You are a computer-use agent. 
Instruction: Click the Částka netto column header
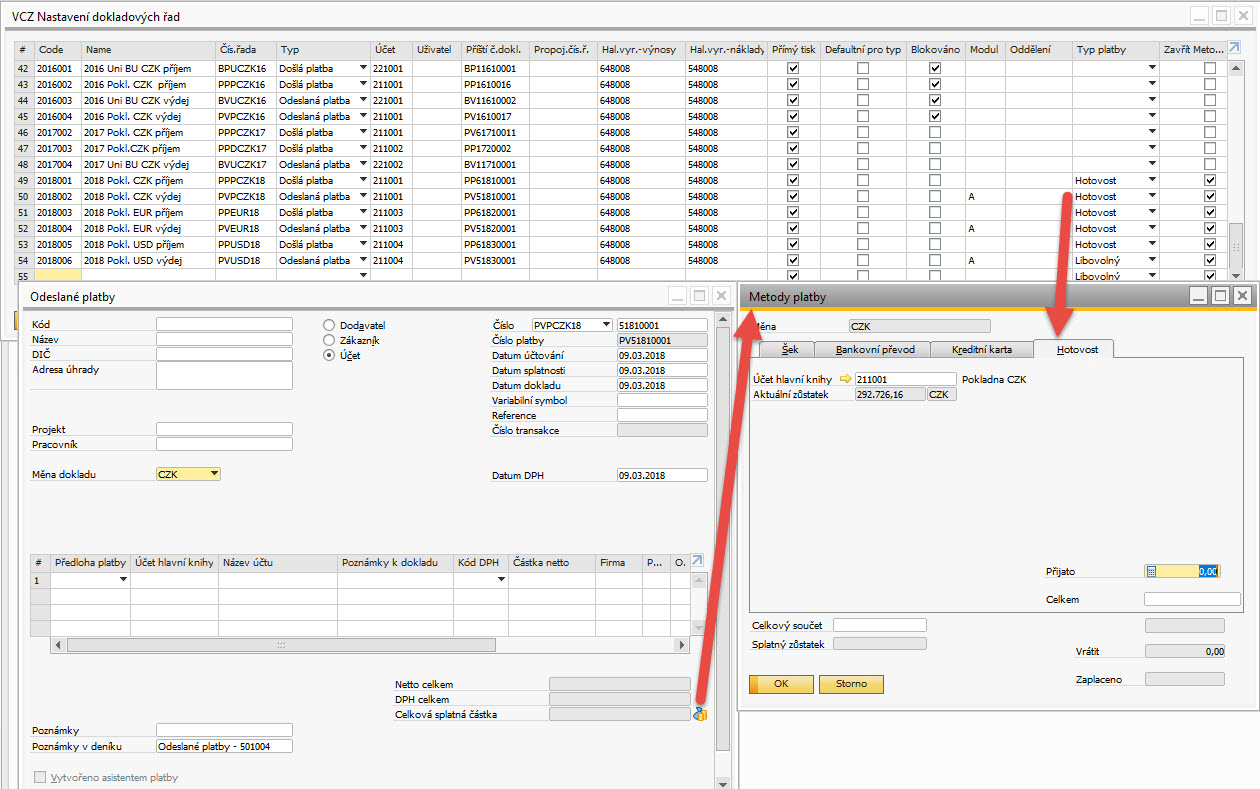552,563
